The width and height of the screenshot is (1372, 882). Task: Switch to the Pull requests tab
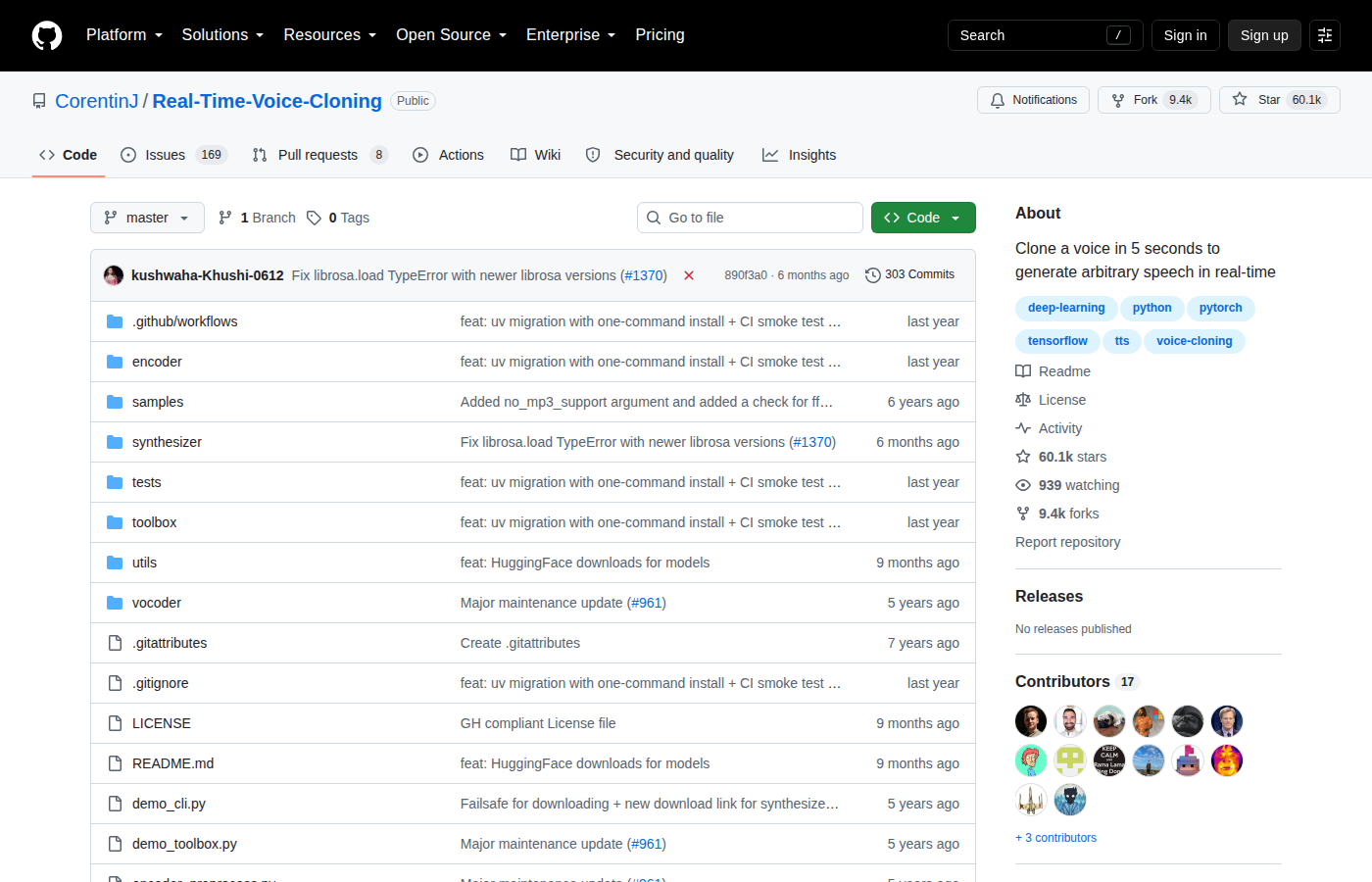(319, 155)
